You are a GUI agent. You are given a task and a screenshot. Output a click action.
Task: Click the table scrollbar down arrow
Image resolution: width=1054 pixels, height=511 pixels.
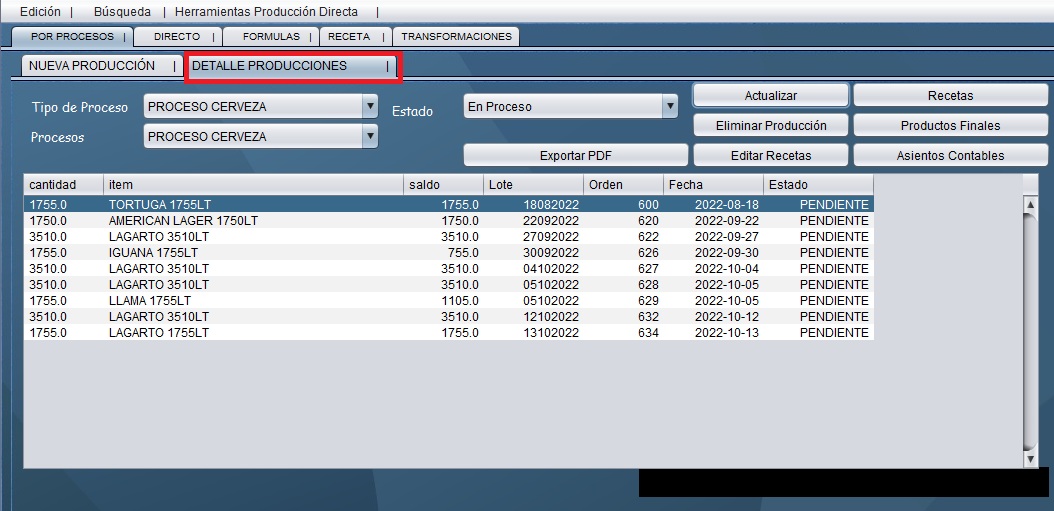pos(1031,458)
